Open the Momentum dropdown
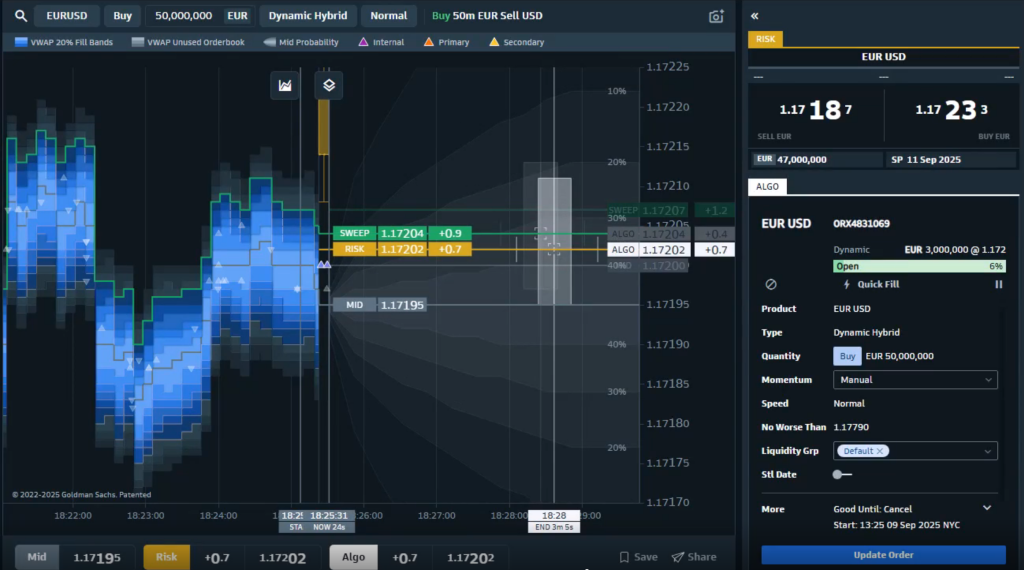The width and height of the screenshot is (1024, 570). click(x=914, y=380)
